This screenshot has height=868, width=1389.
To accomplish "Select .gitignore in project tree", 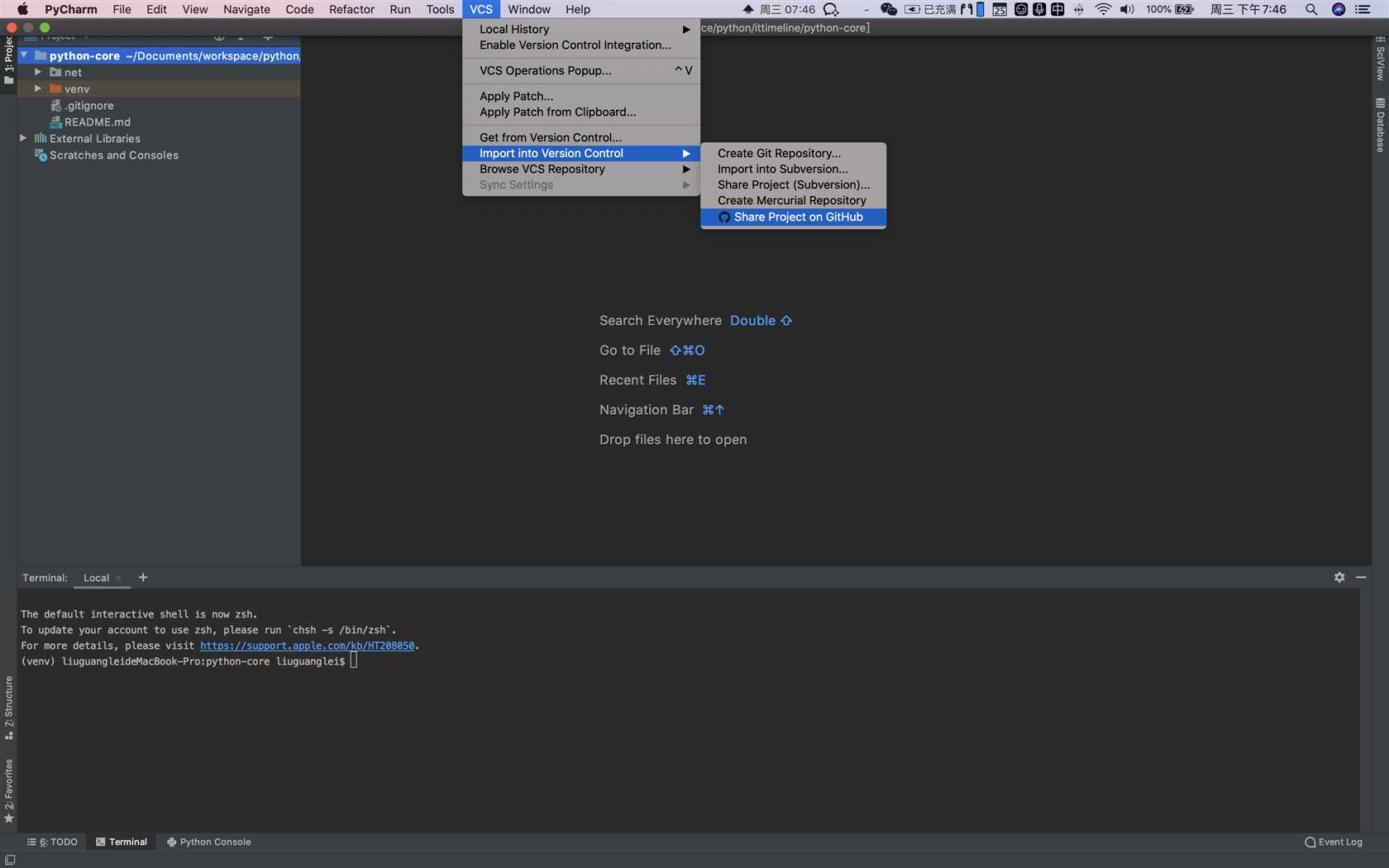I will click(x=89, y=105).
